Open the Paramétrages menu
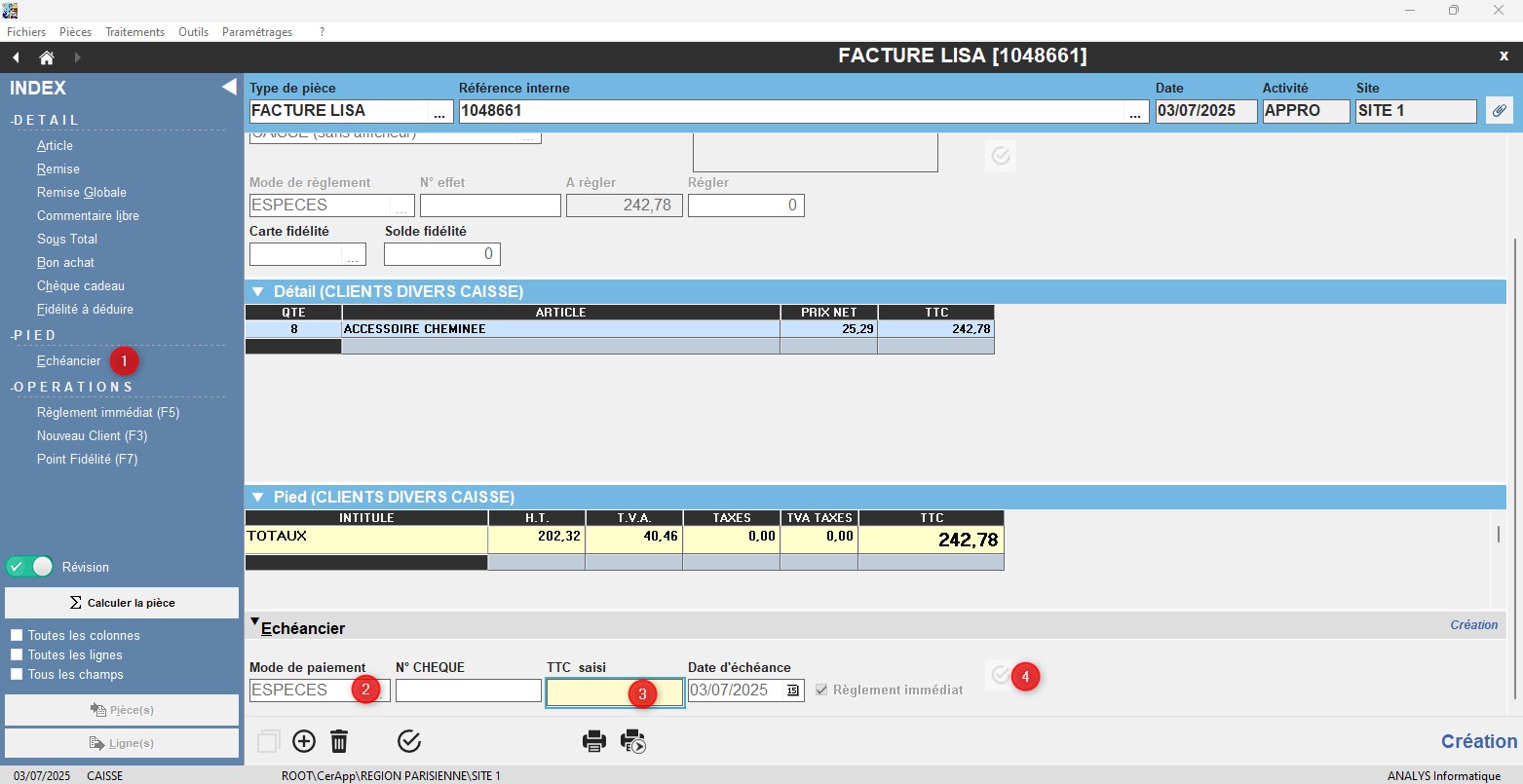This screenshot has height=784, width=1523. click(x=257, y=32)
